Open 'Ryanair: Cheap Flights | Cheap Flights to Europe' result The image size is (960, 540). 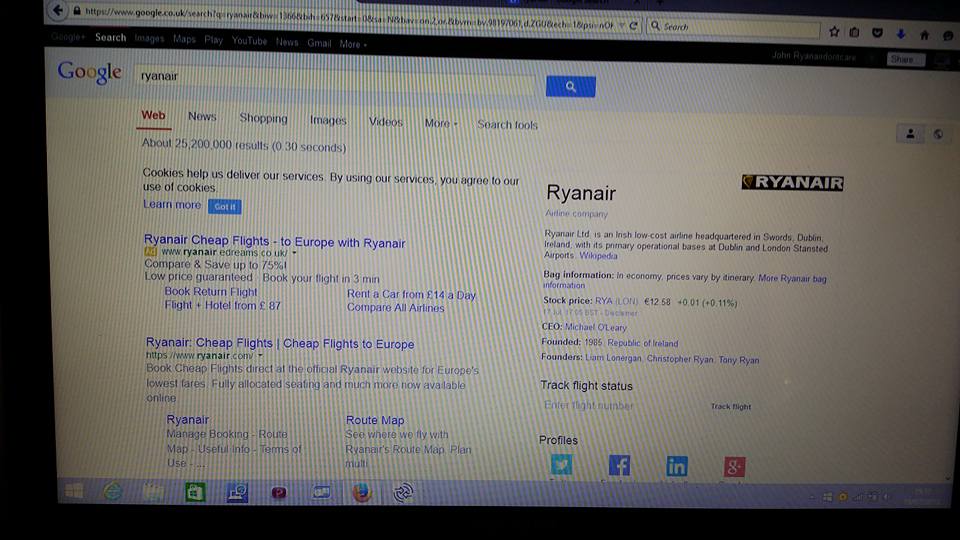280,343
